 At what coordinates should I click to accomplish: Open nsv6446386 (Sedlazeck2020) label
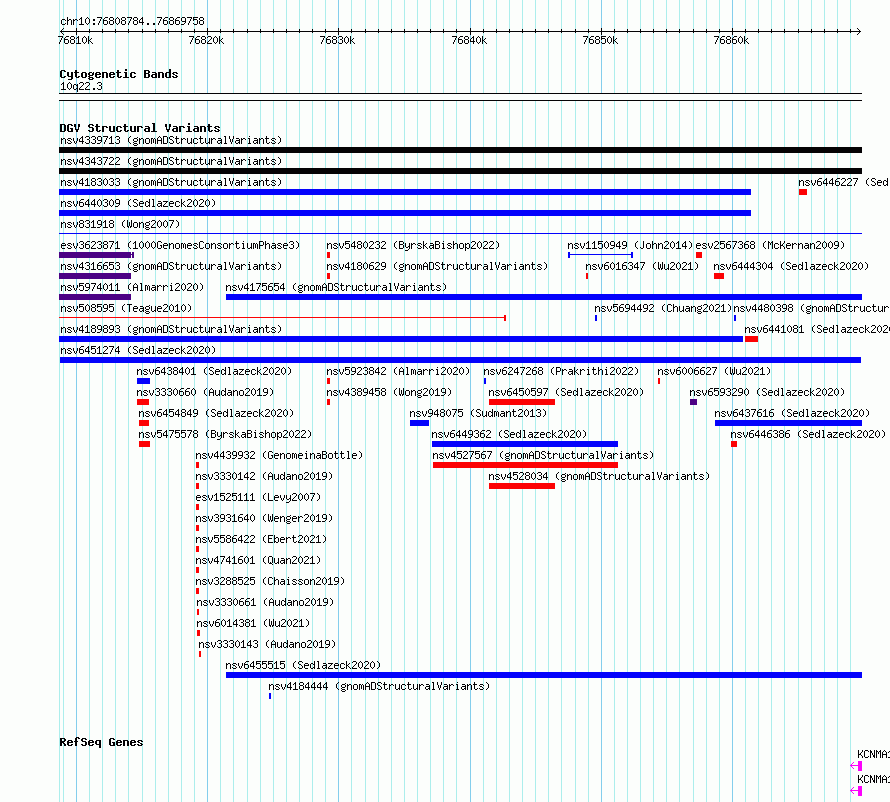[x=808, y=434]
